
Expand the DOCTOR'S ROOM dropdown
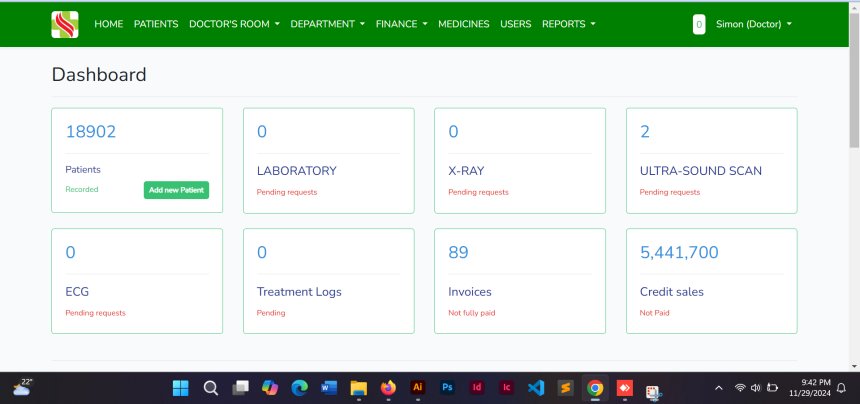point(234,24)
